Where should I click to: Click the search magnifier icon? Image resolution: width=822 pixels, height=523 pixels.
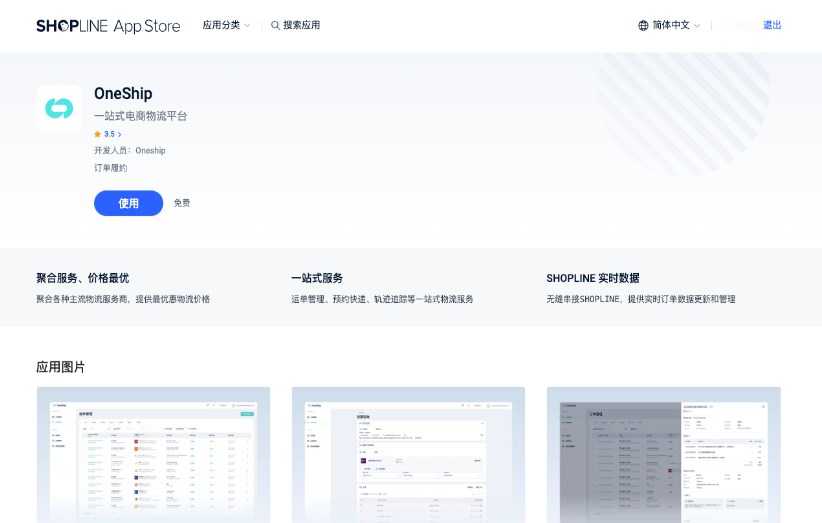(x=275, y=25)
